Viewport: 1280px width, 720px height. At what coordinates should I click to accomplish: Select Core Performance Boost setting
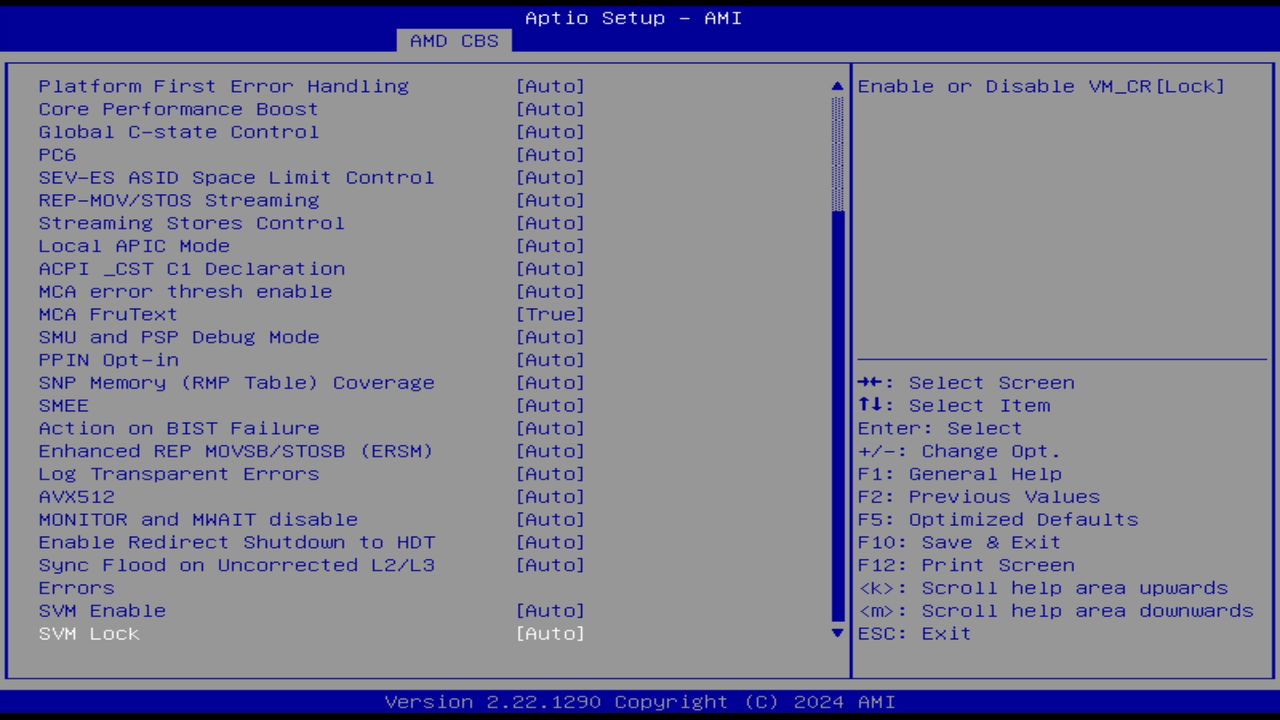[179, 109]
